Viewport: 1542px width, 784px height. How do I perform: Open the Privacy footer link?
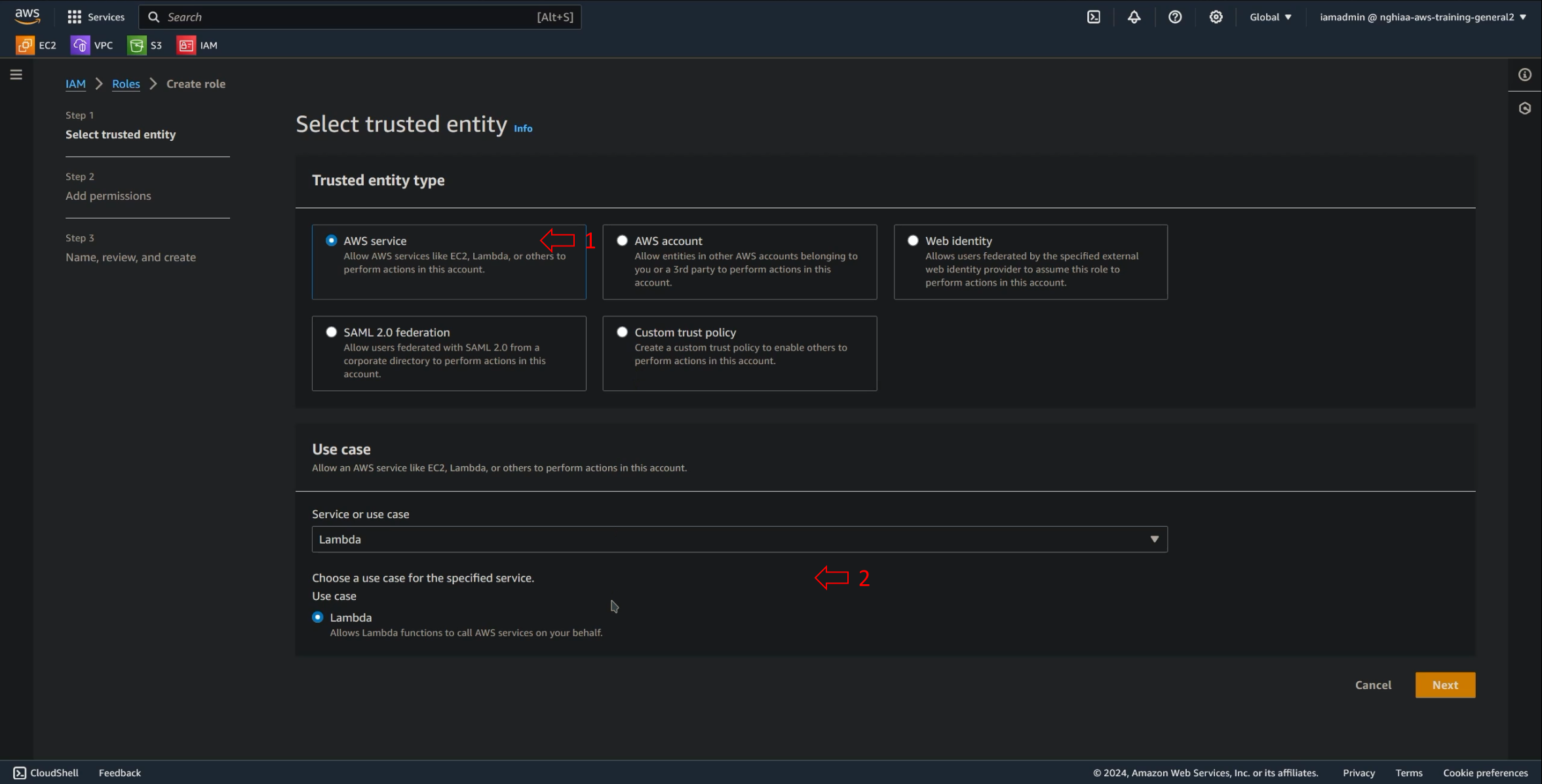[1359, 773]
